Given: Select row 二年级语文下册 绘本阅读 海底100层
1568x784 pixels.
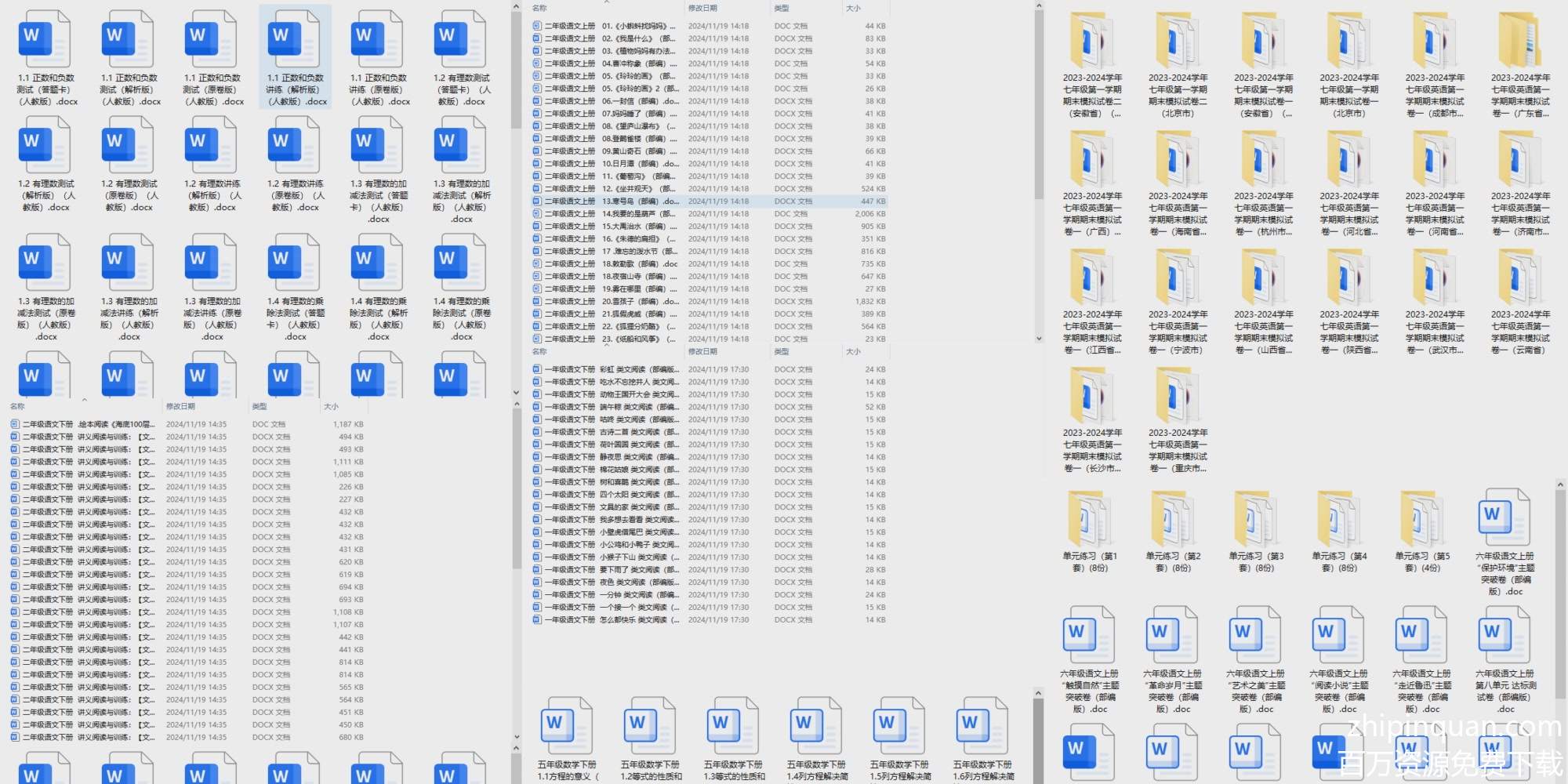Looking at the screenshot, I should tap(86, 424).
